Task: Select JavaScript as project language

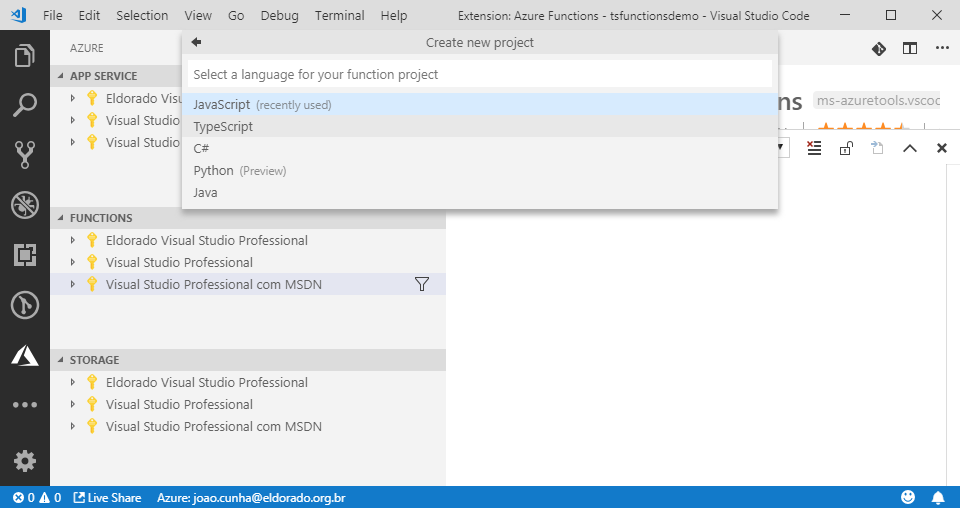Action: click(480, 104)
